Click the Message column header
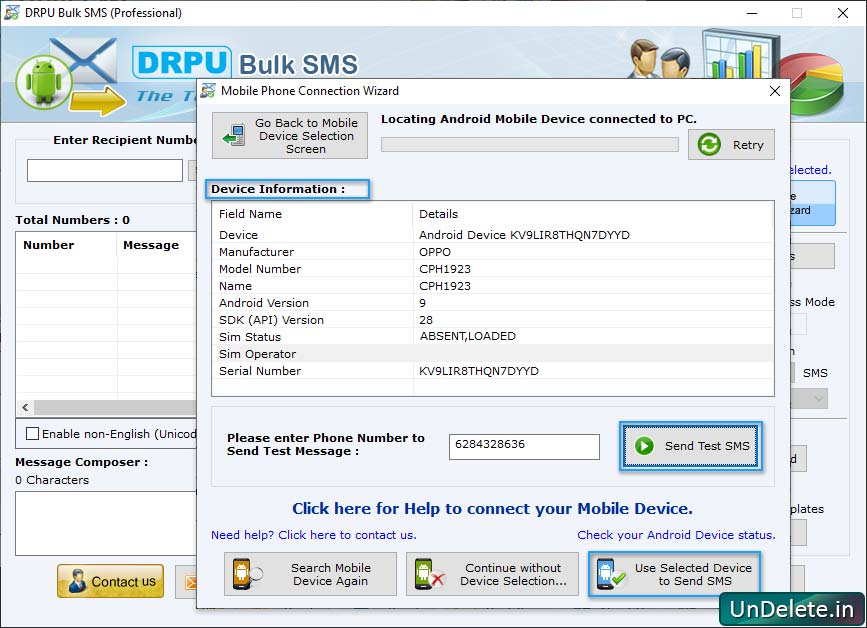This screenshot has height=628, width=867. [x=157, y=245]
